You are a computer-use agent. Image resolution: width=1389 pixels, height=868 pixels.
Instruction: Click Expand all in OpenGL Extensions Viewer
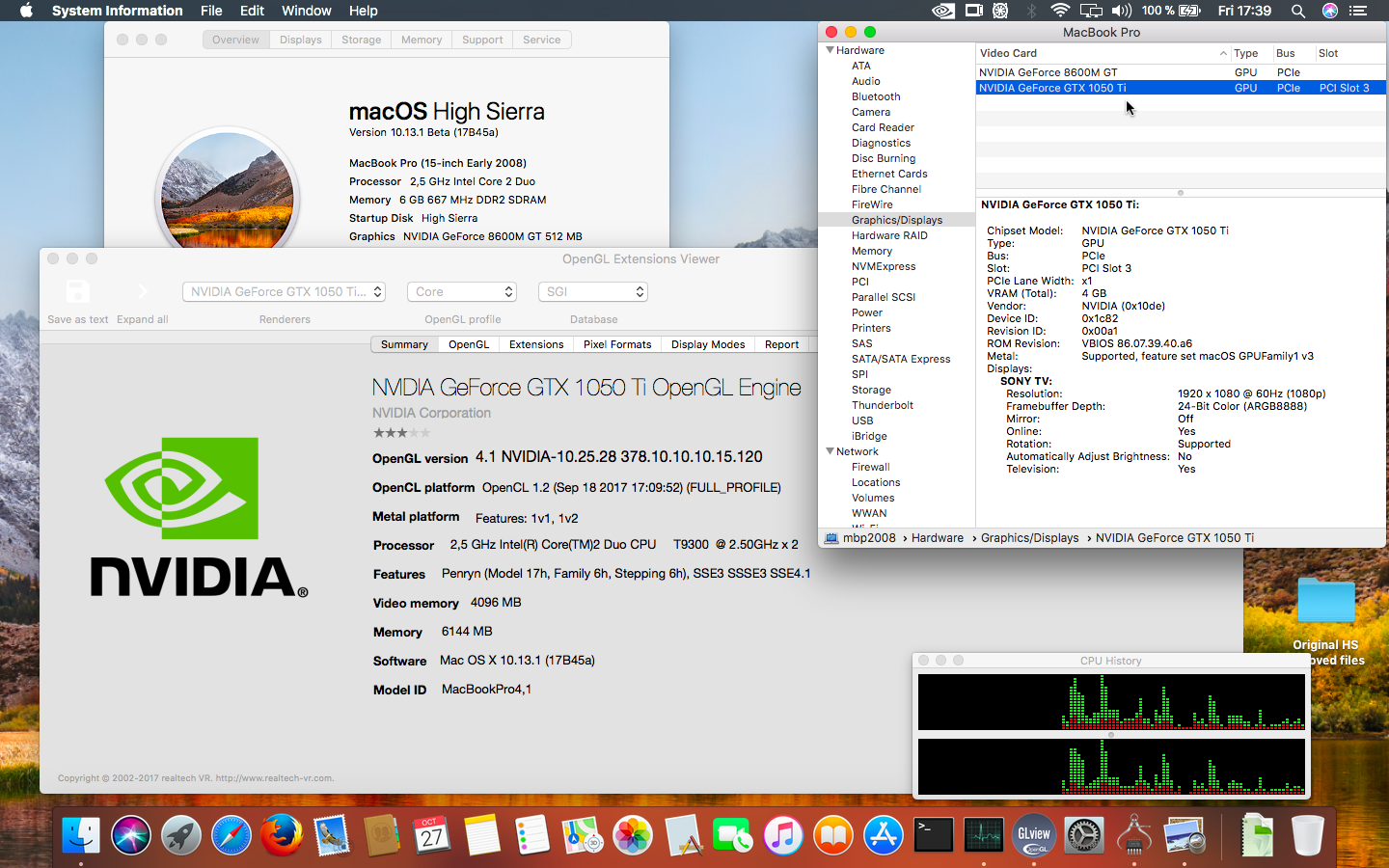(143, 291)
